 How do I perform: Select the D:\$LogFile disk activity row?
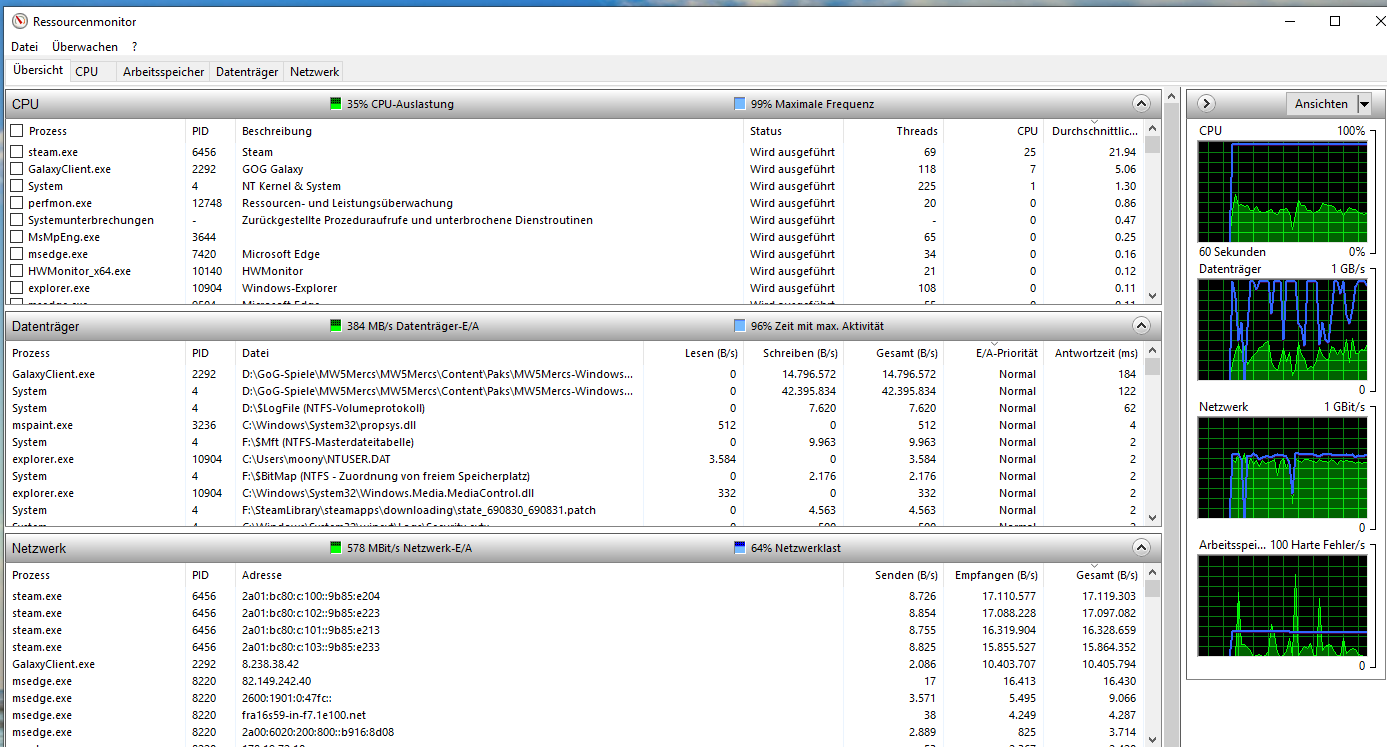[x=576, y=408]
